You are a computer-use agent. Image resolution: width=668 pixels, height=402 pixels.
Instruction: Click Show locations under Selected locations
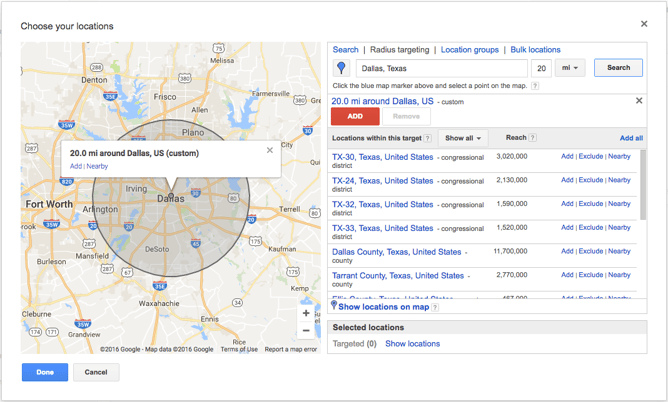(x=412, y=344)
